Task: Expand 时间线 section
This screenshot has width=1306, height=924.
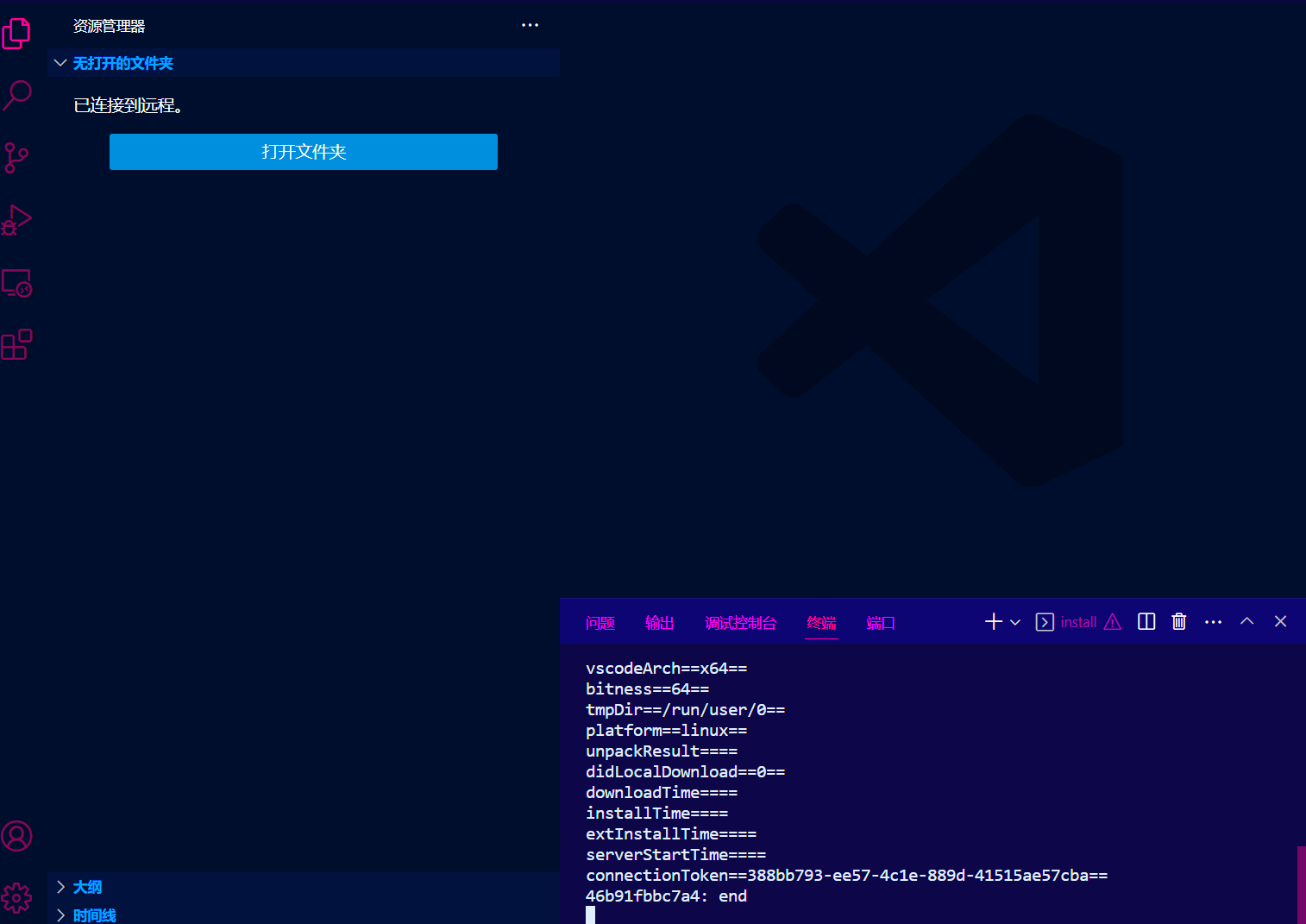Action: click(x=304, y=915)
